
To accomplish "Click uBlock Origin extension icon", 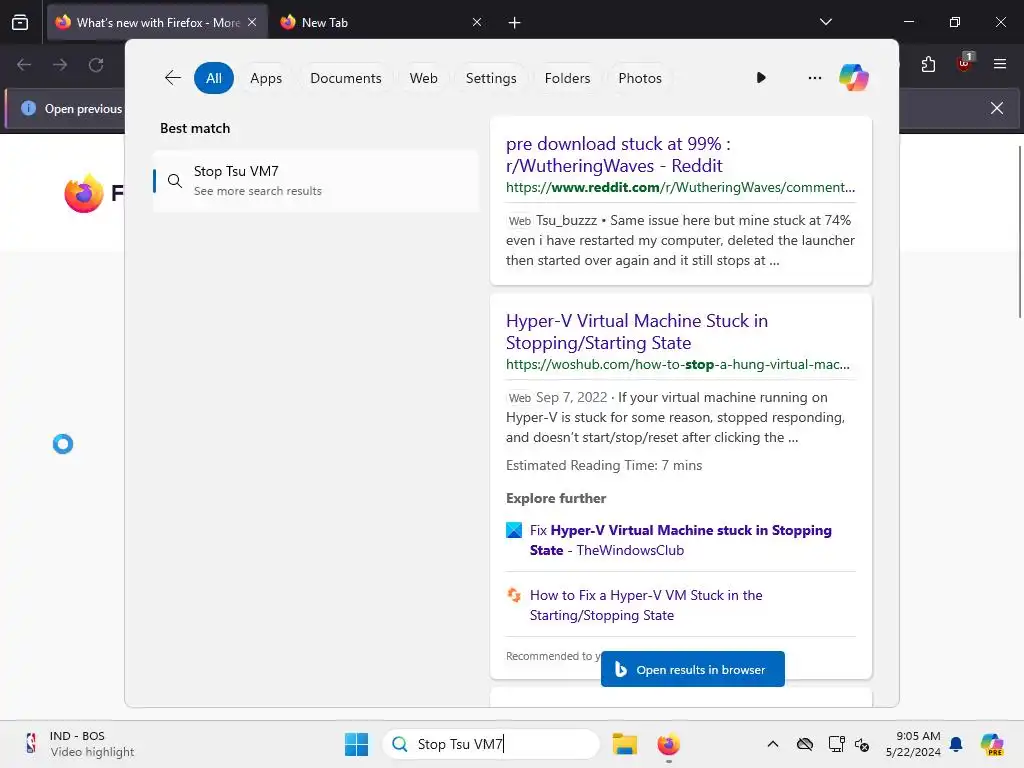I will [964, 63].
